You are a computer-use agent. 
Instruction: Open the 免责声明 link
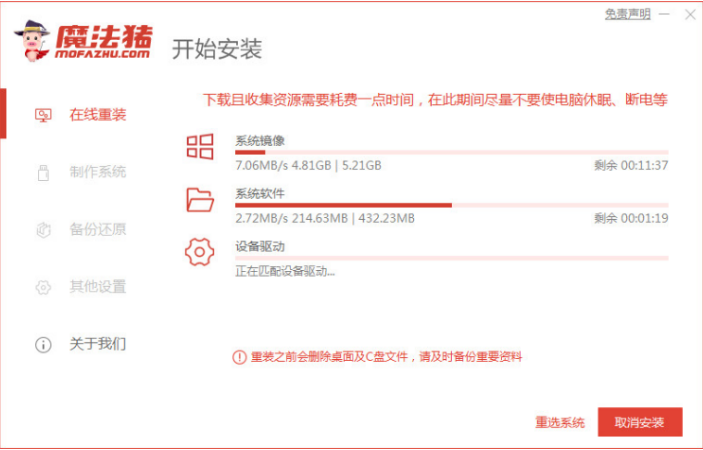627,14
